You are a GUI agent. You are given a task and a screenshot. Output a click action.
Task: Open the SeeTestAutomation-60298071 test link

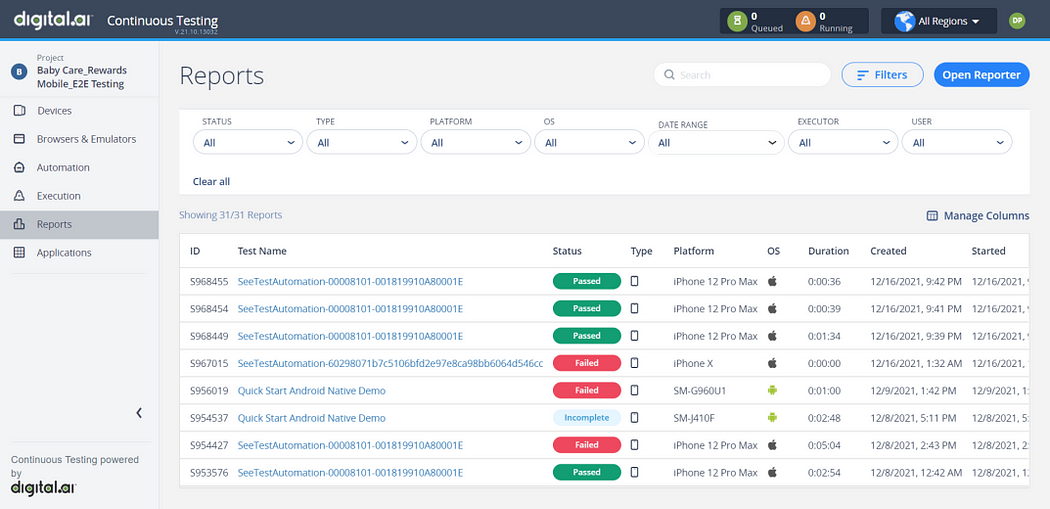coord(390,363)
